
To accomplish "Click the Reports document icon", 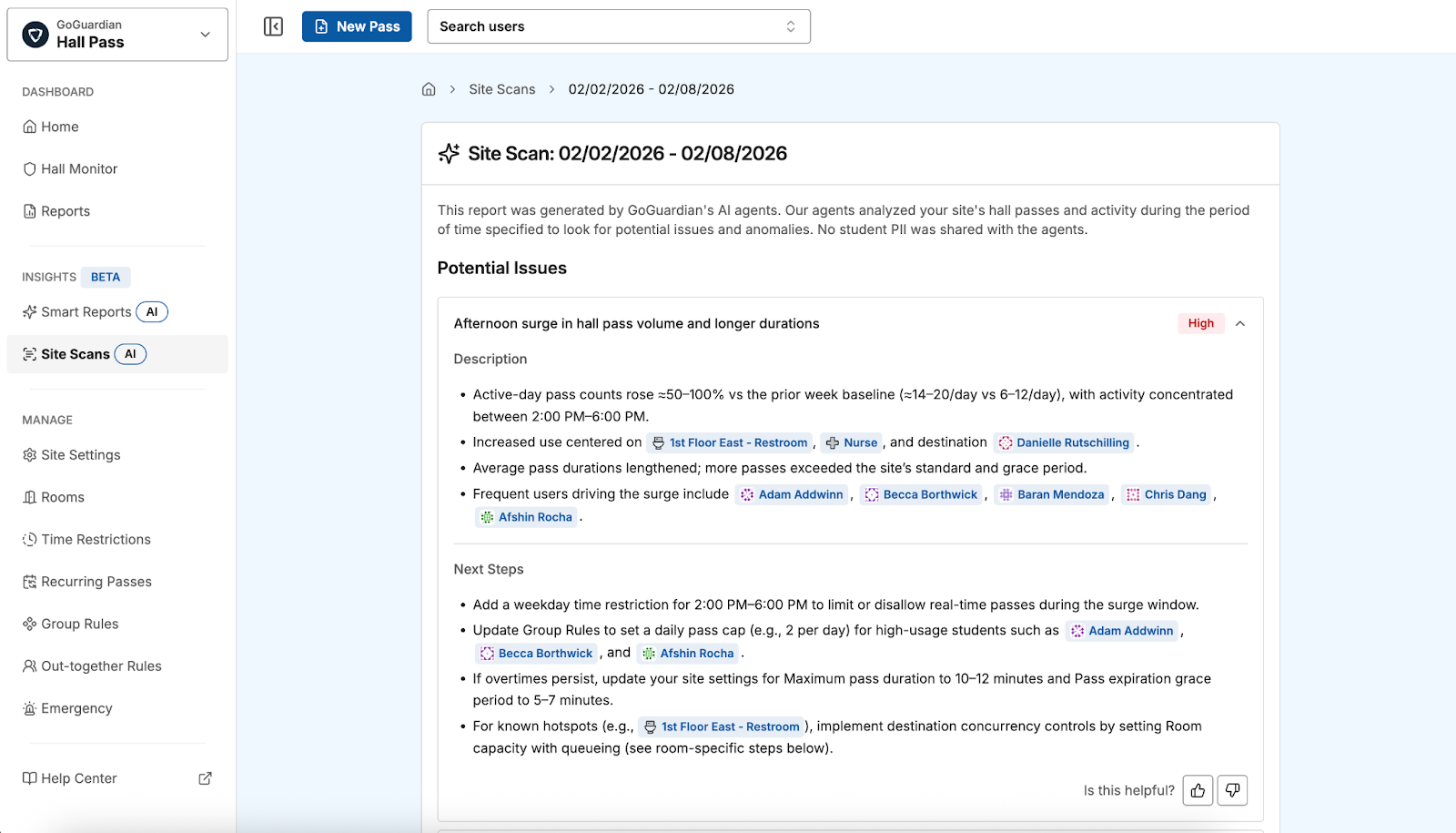I will [x=30, y=211].
